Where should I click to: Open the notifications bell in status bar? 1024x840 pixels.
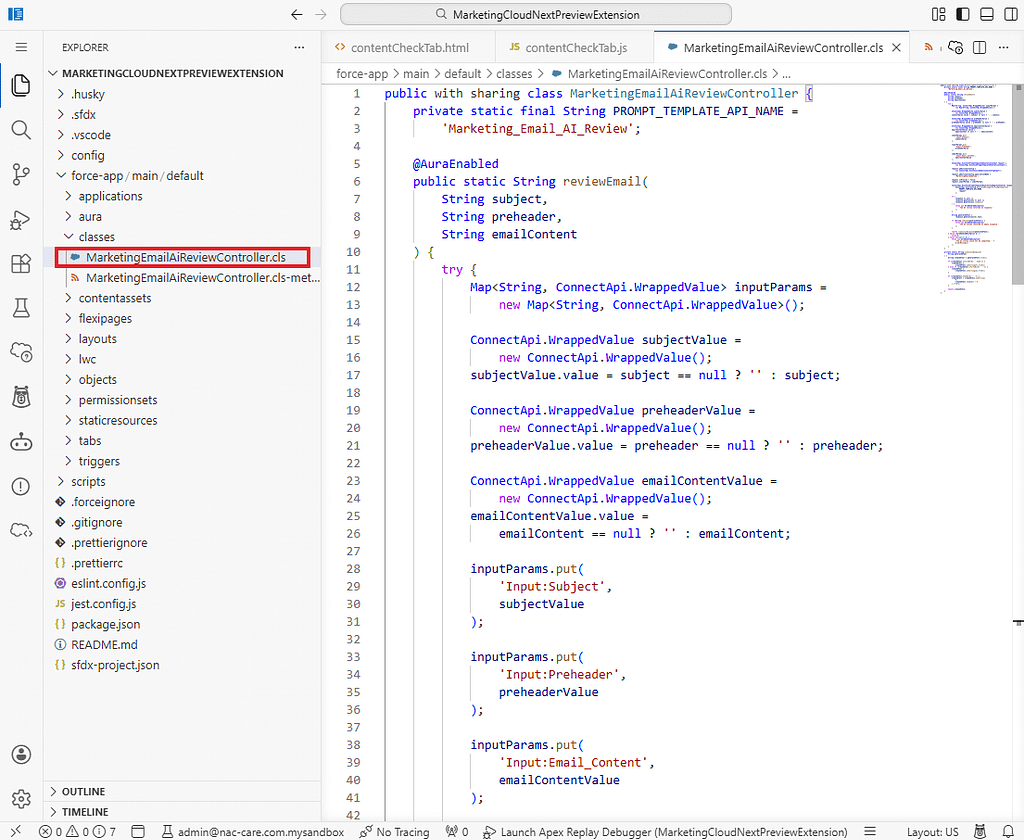(1008, 832)
